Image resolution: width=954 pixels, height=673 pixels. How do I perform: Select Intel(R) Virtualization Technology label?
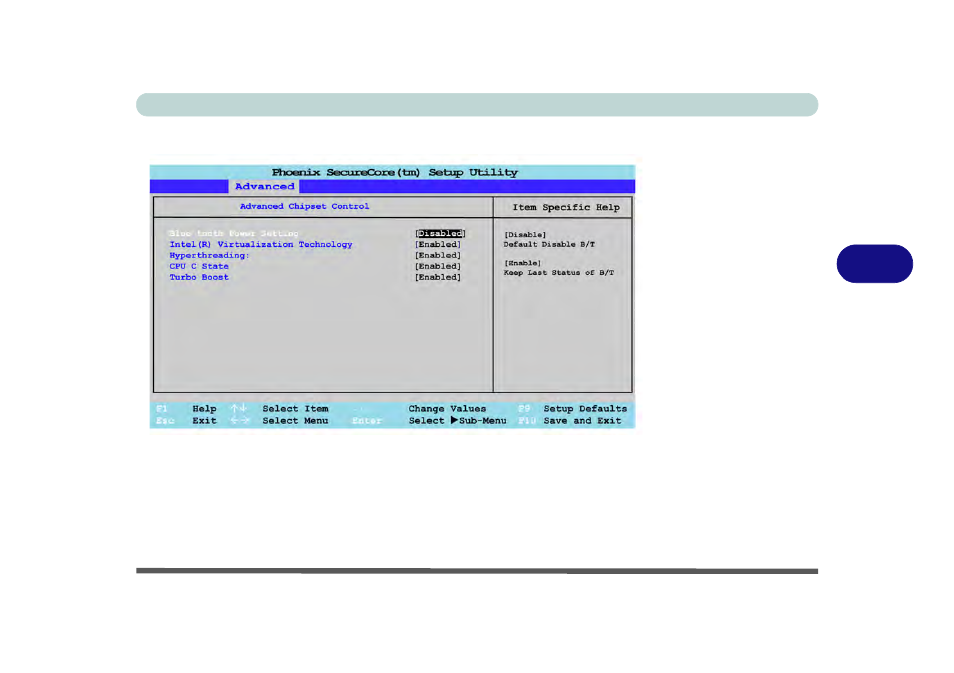(260, 245)
